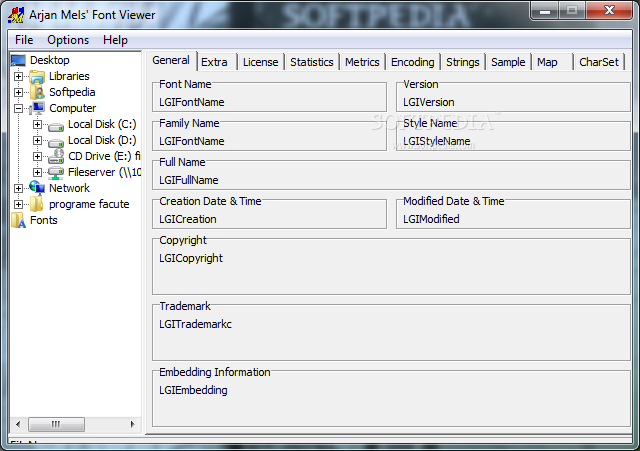
Task: Select Local Disk (C:) label
Action: (102, 124)
